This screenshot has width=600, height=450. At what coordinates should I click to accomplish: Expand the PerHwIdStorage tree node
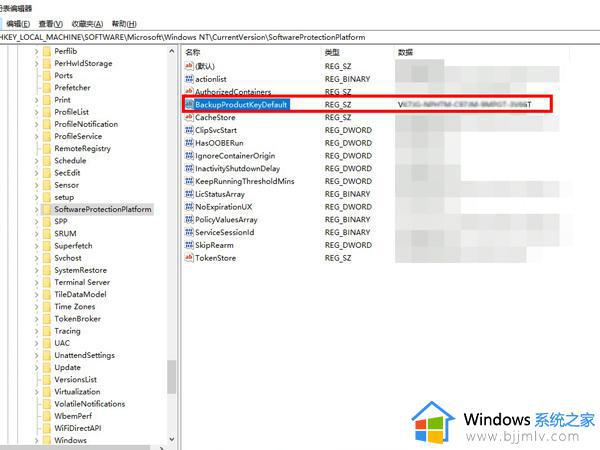(x=36, y=64)
